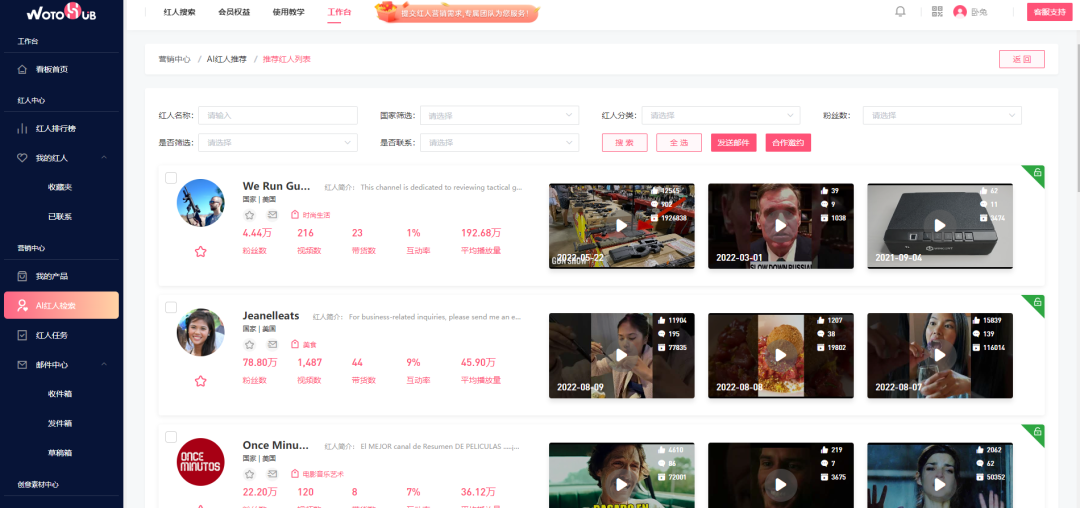Play the 2022-03-01 video
The height and width of the screenshot is (508, 1080).
click(780, 226)
